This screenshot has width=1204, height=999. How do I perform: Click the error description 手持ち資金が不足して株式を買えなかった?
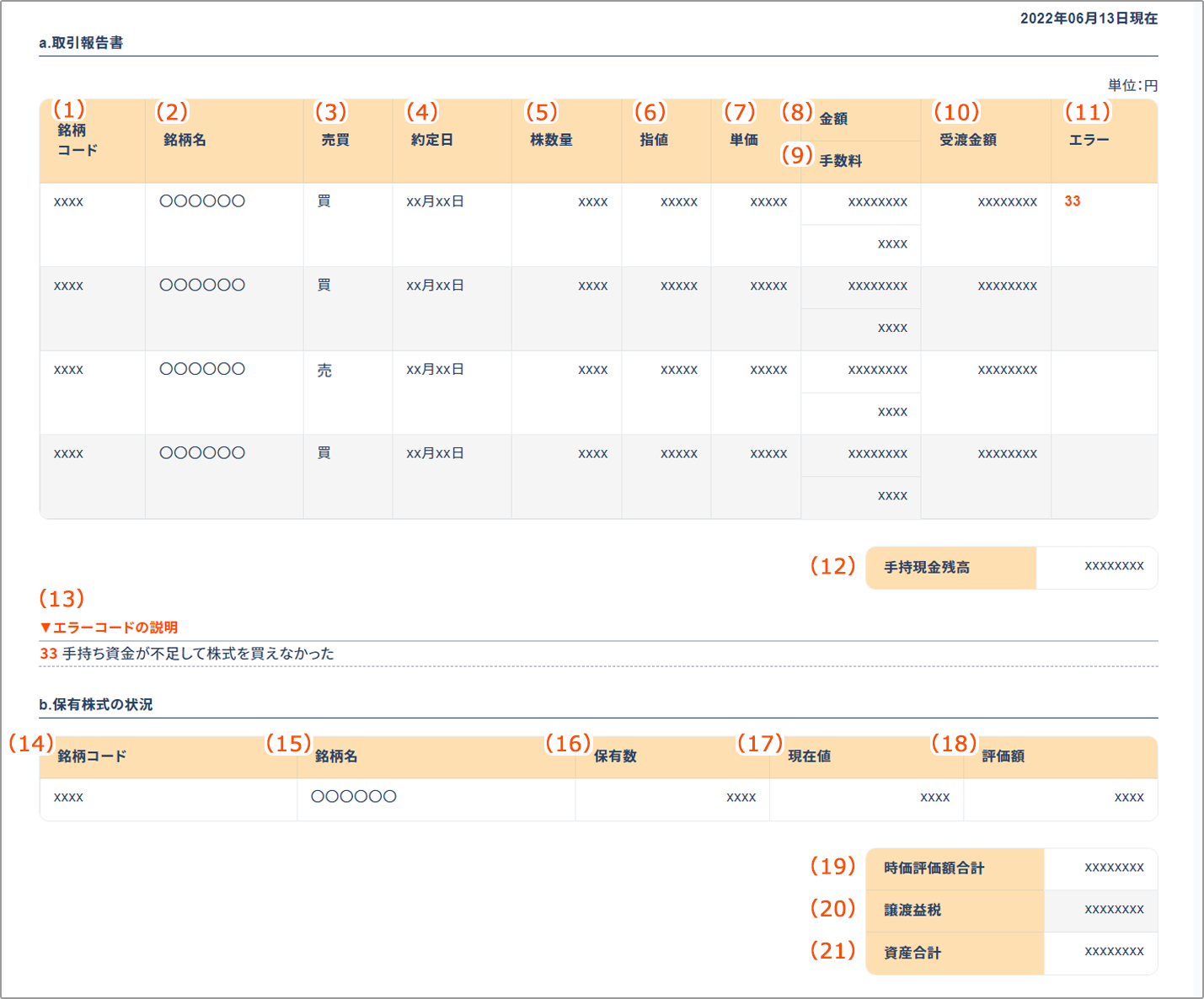click(198, 654)
